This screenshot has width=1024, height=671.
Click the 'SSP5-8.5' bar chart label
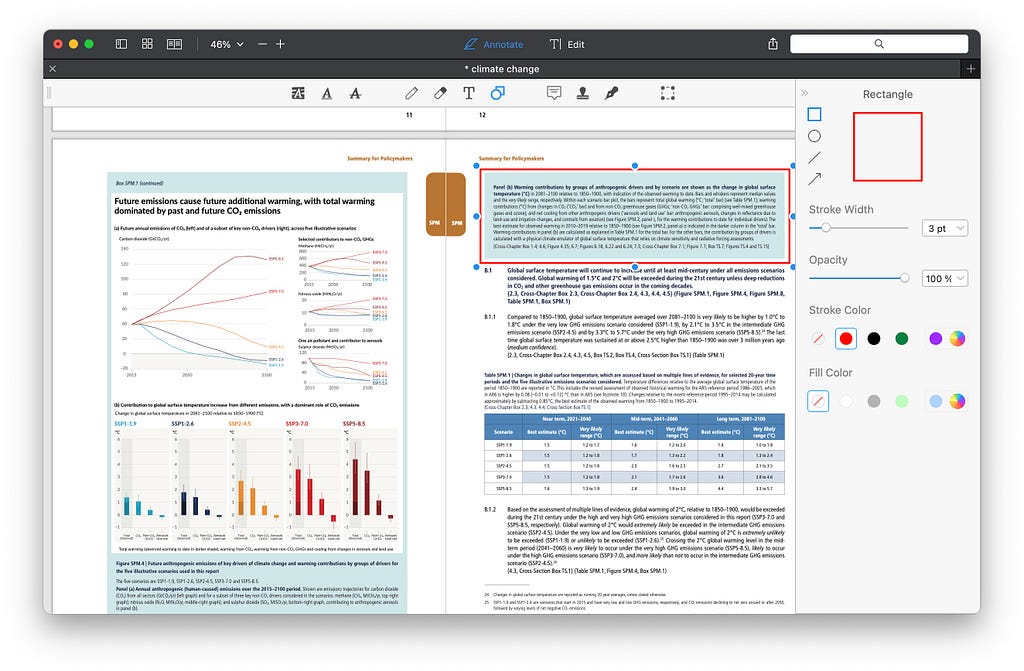pos(354,424)
